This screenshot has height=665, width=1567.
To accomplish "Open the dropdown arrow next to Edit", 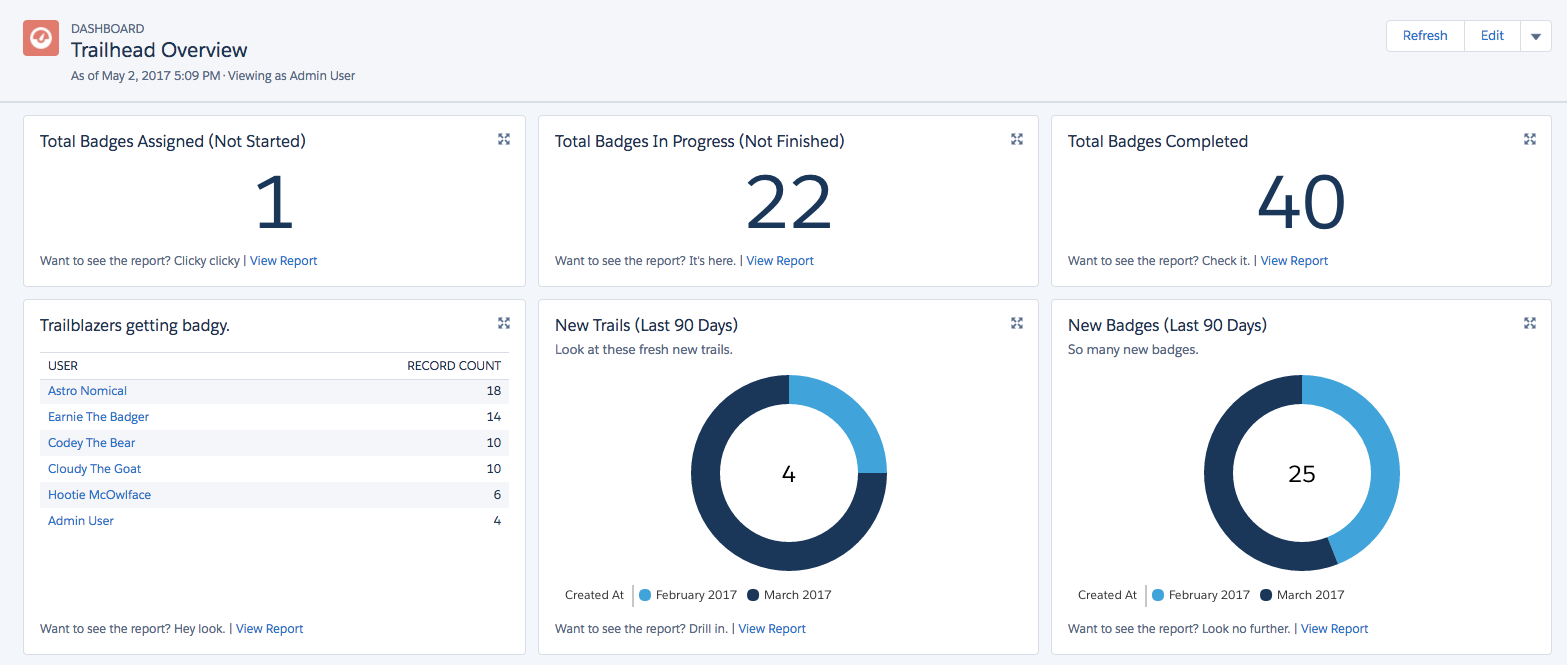I will coord(1536,36).
